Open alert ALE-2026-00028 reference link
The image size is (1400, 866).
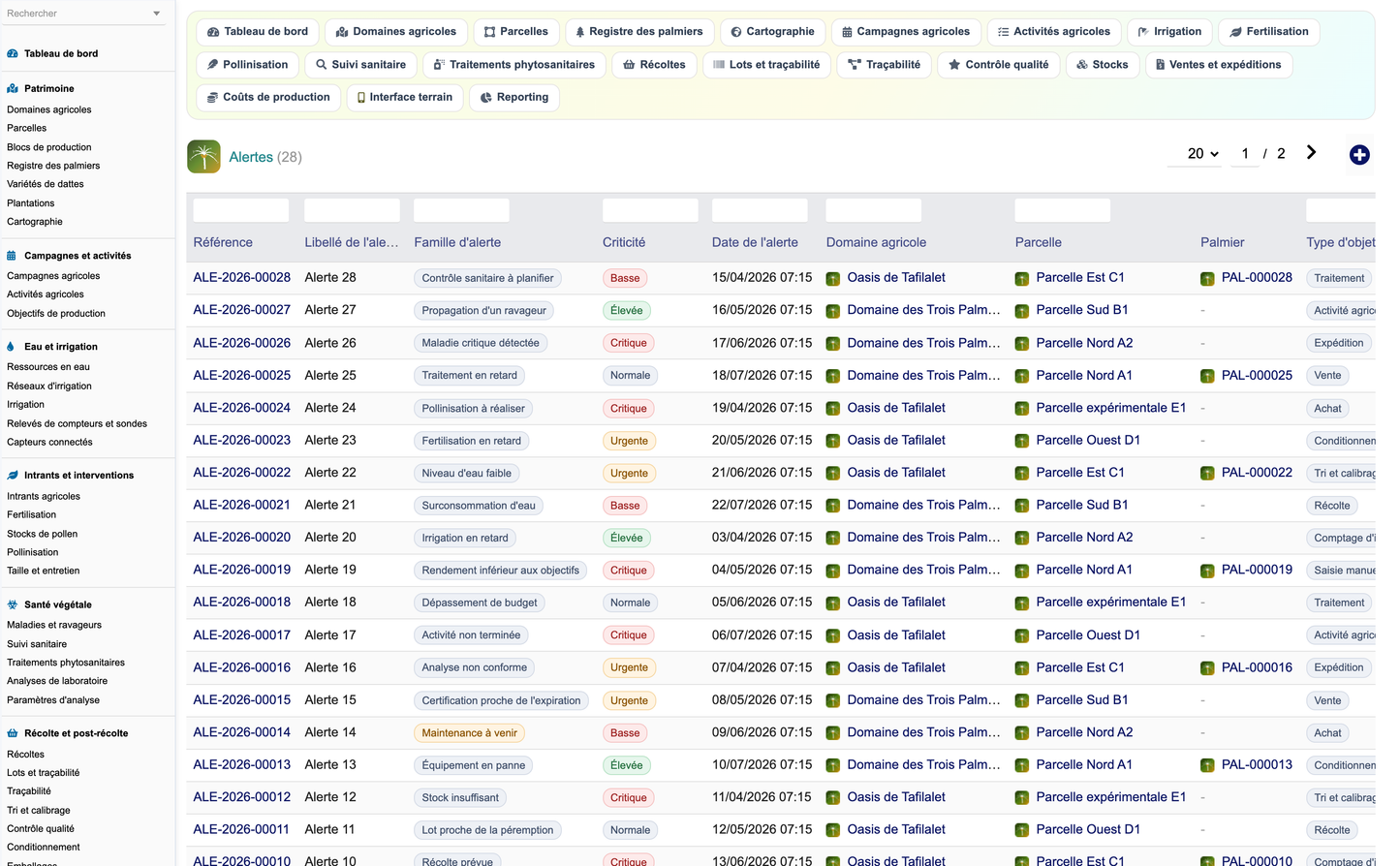tap(242, 278)
